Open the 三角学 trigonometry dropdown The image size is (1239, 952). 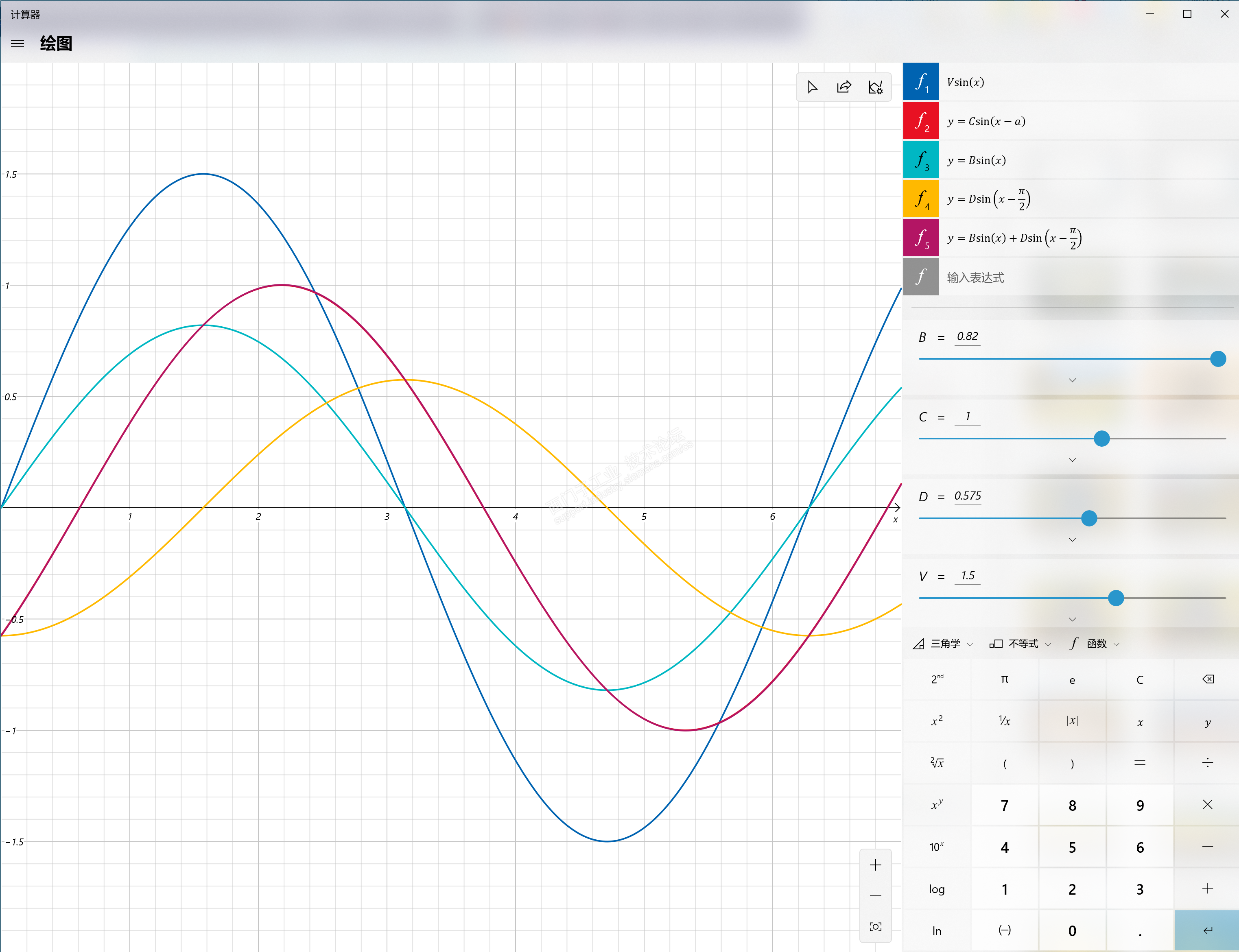click(x=944, y=644)
